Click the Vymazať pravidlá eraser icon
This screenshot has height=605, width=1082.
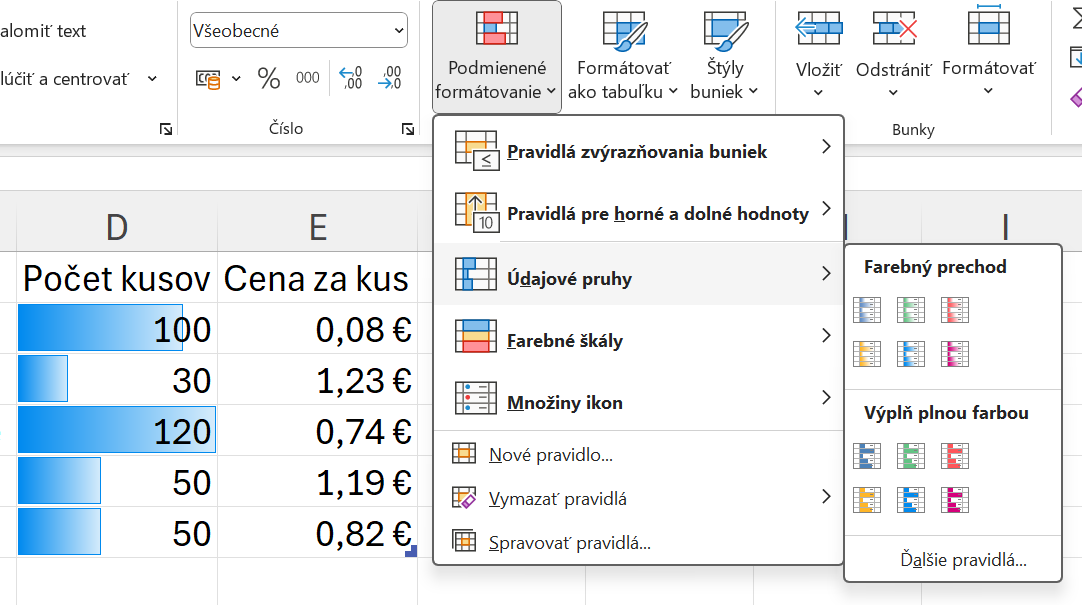[464, 497]
